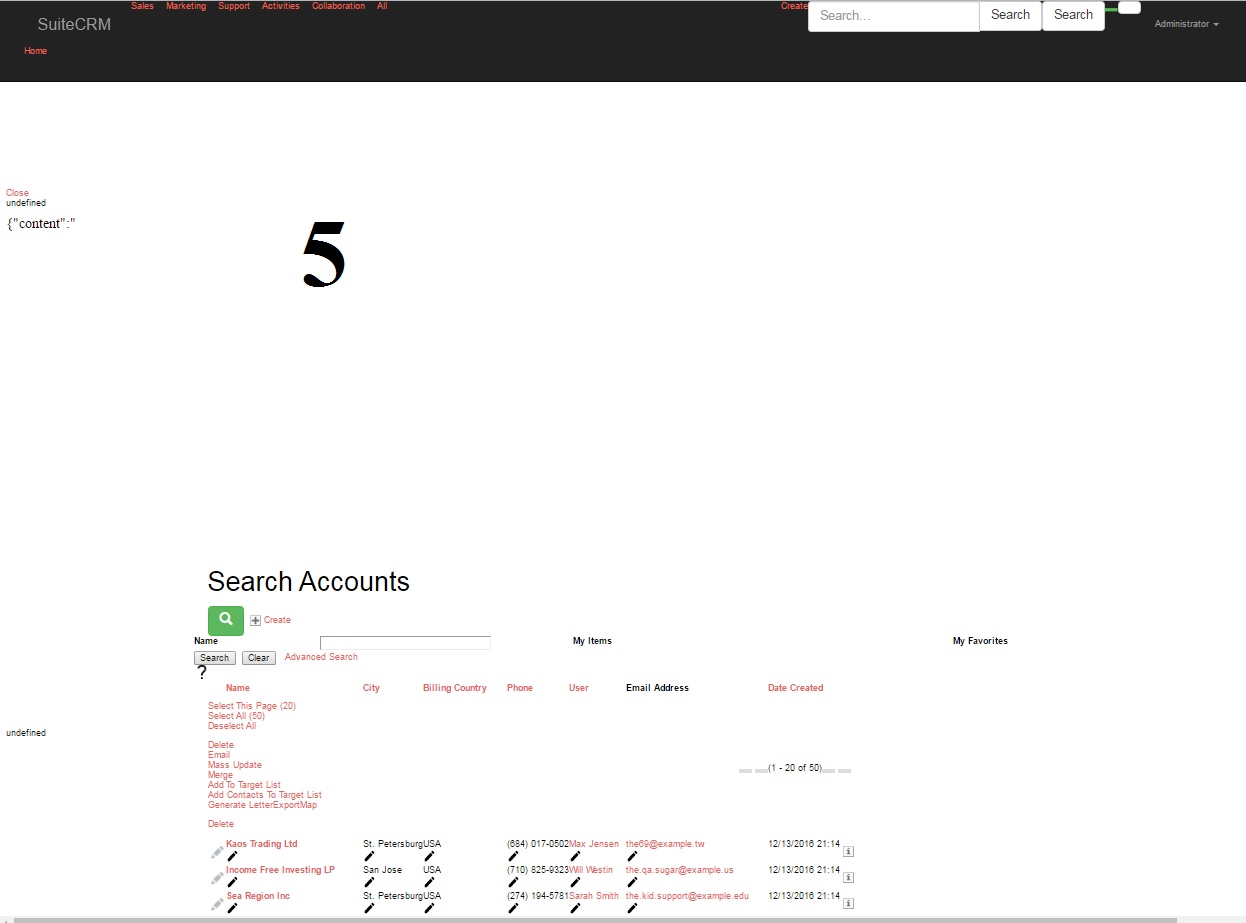This screenshot has height=923, width=1246.
Task: Open account Sea Region Inc
Action: [258, 896]
